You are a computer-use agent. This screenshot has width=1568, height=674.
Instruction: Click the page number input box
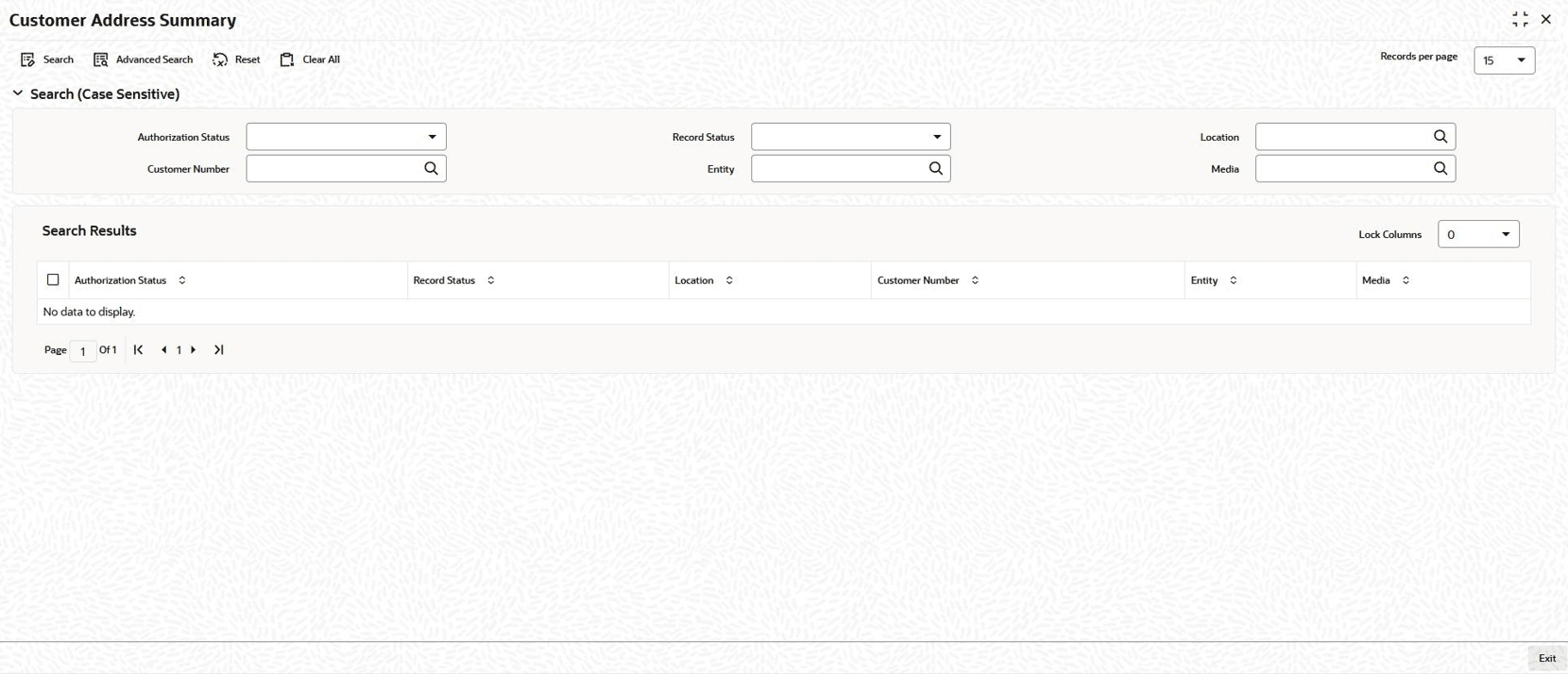pos(83,350)
